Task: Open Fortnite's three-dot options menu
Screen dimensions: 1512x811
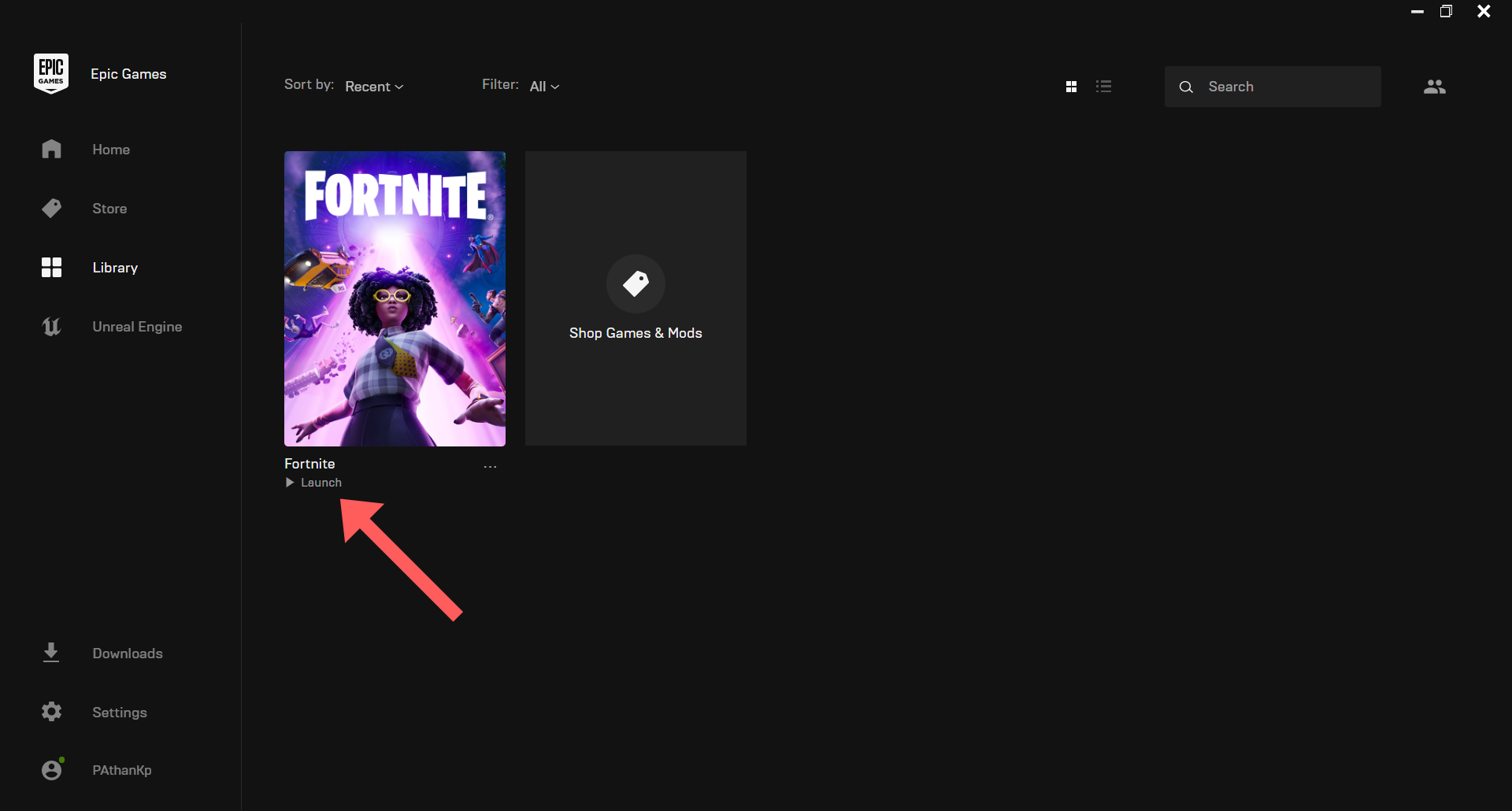Action: pos(490,465)
